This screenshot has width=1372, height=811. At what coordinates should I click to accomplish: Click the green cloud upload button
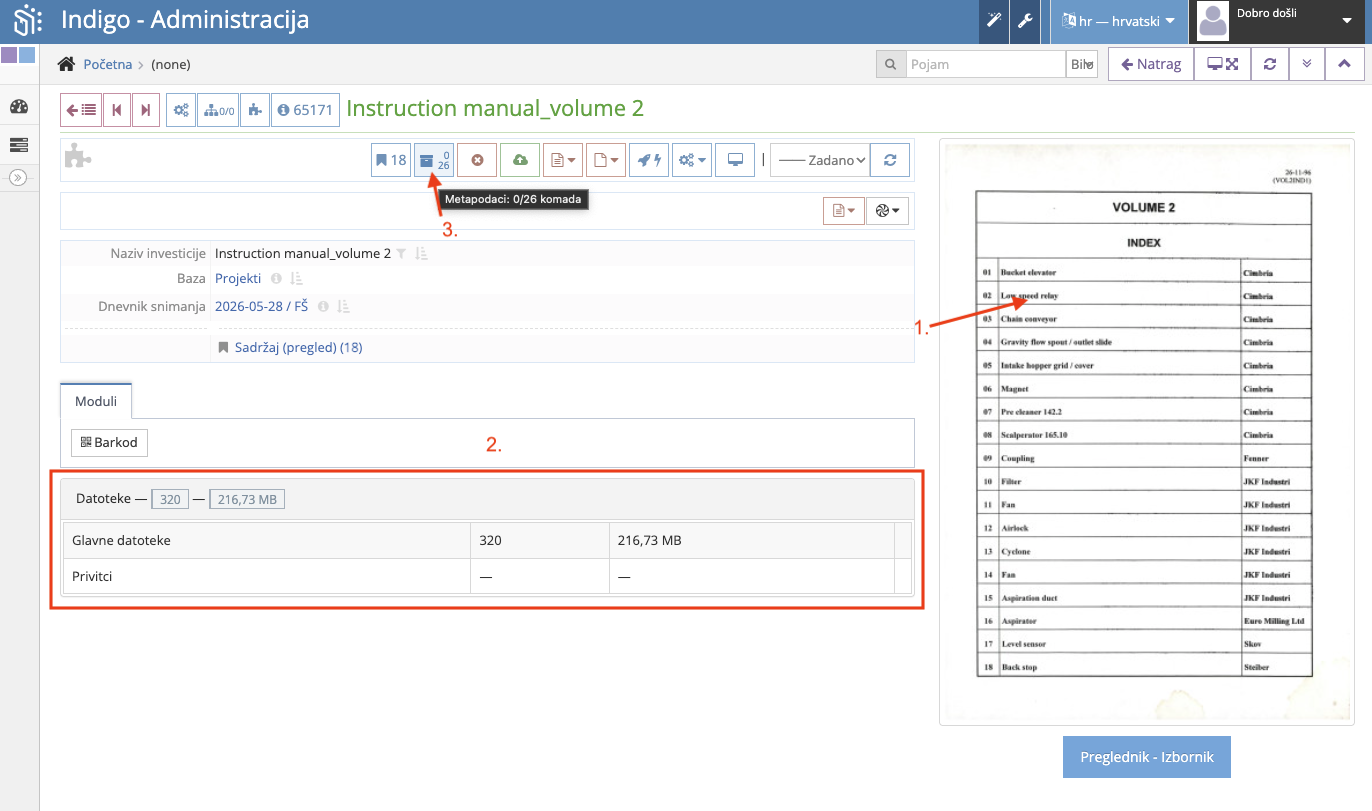[520, 160]
